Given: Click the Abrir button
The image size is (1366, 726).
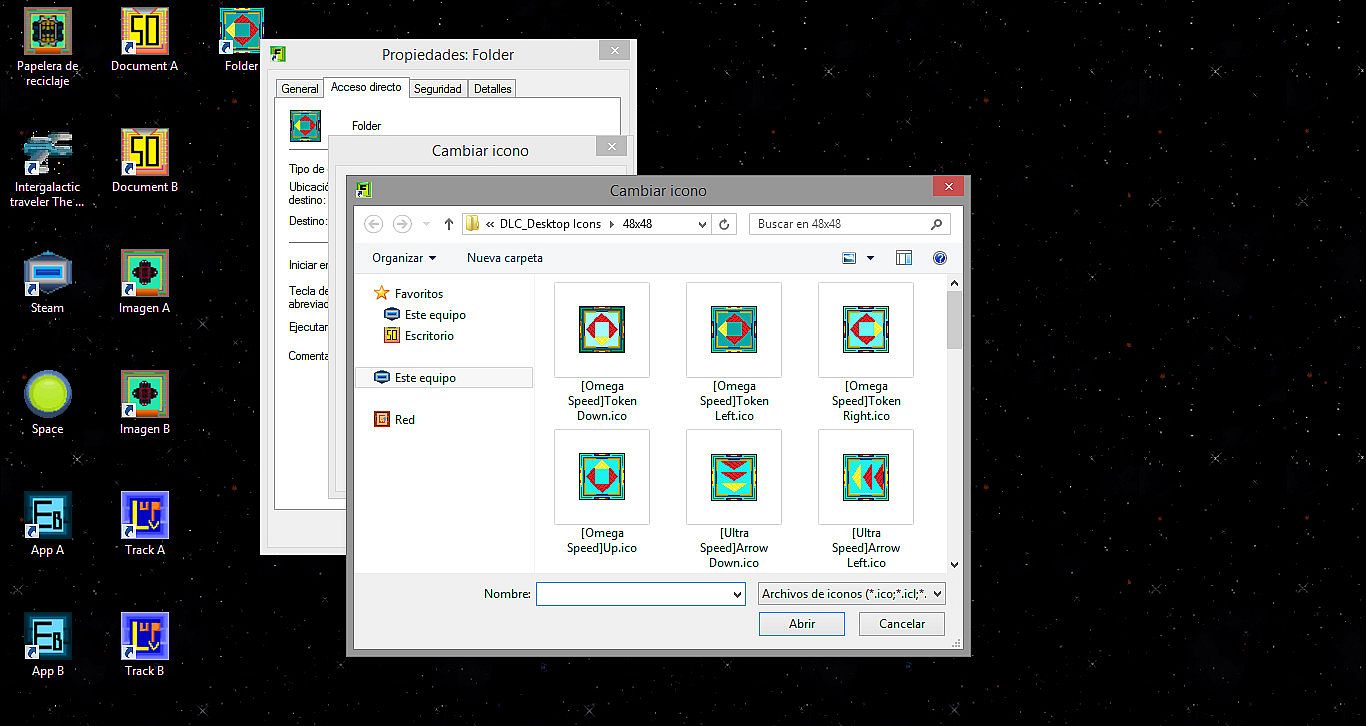Looking at the screenshot, I should 802,624.
